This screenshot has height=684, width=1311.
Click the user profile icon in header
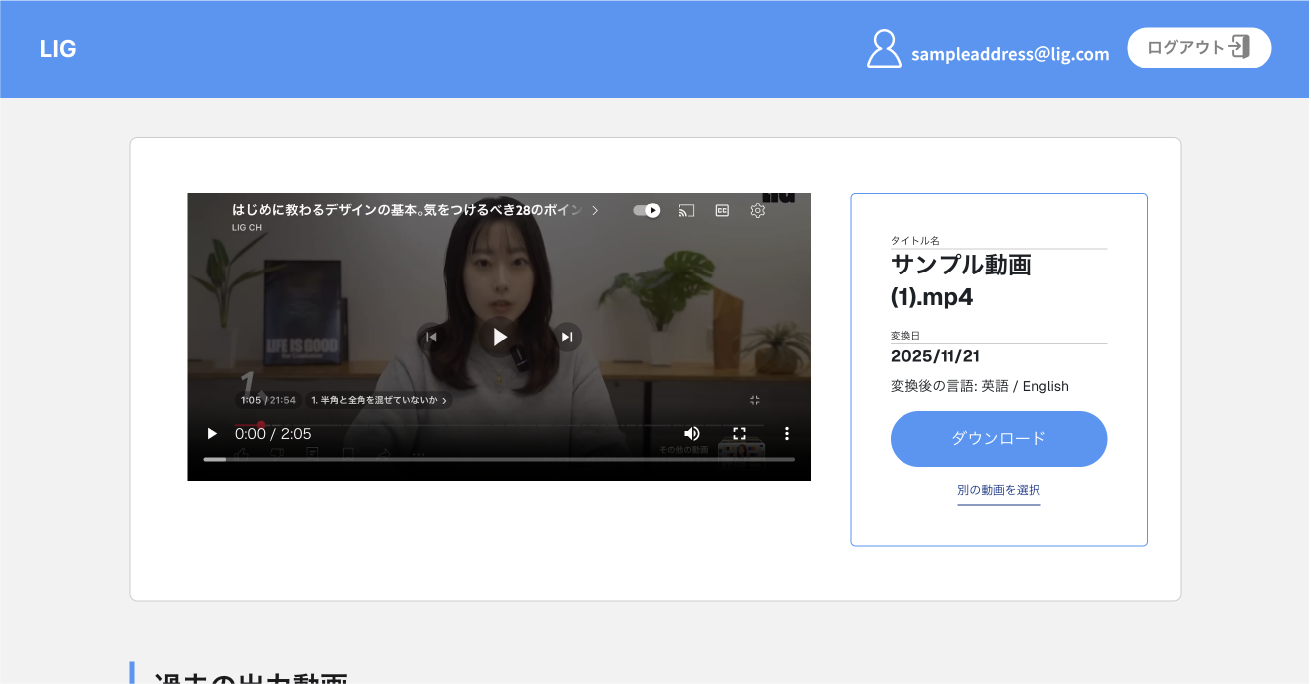[884, 49]
